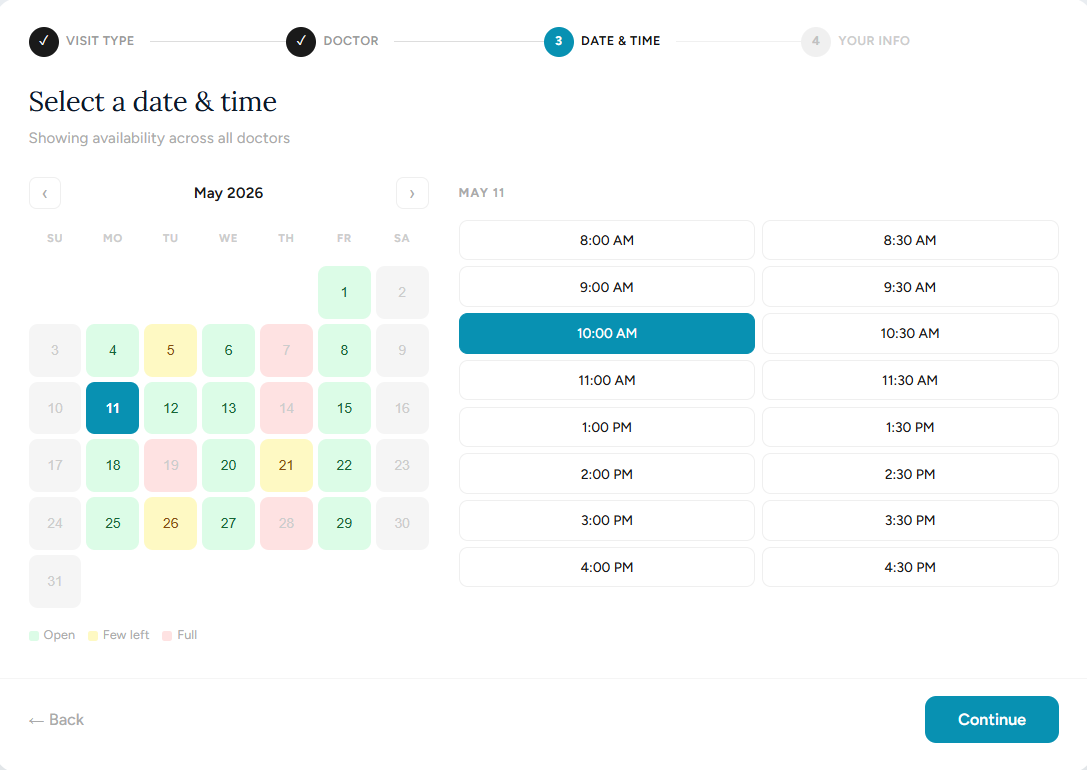Select Monday May 18
This screenshot has width=1087, height=770.
[x=113, y=465]
